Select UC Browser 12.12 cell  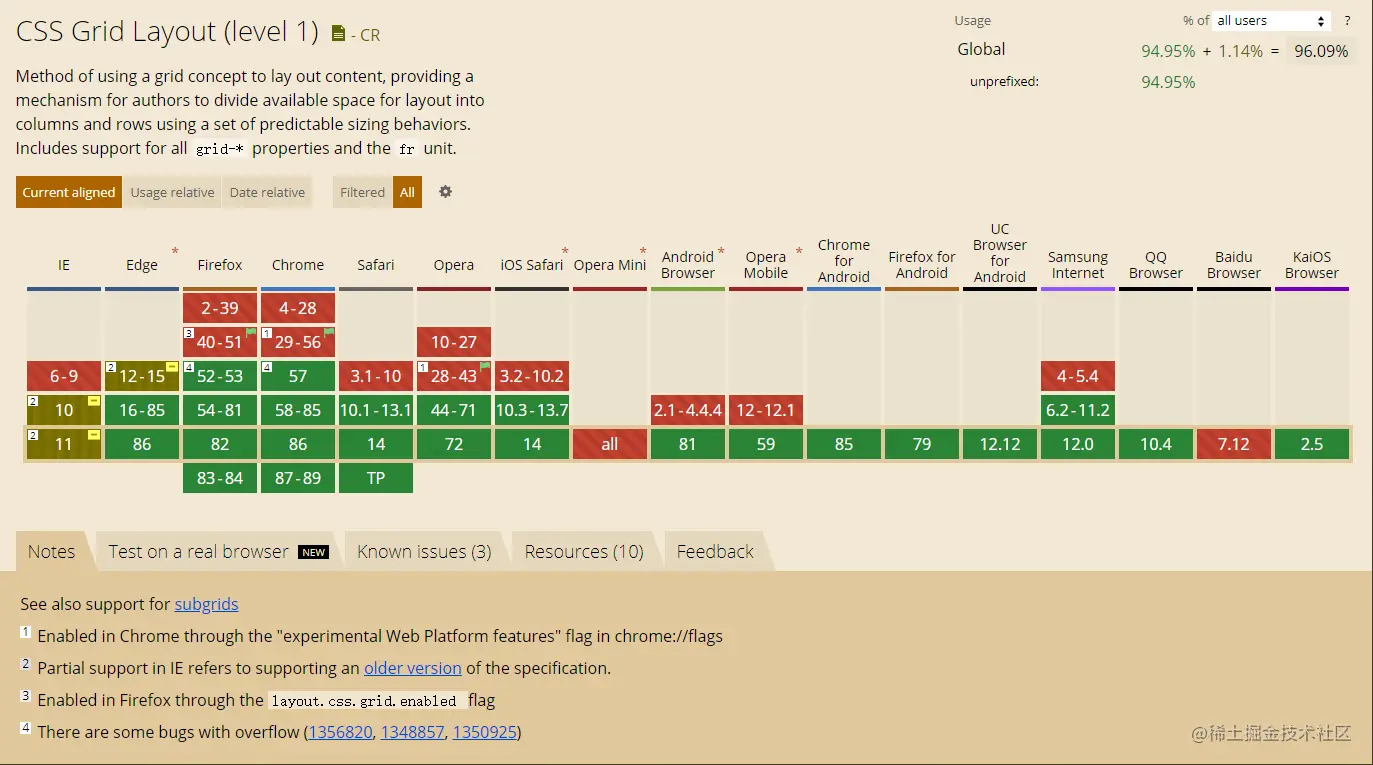pos(1000,444)
